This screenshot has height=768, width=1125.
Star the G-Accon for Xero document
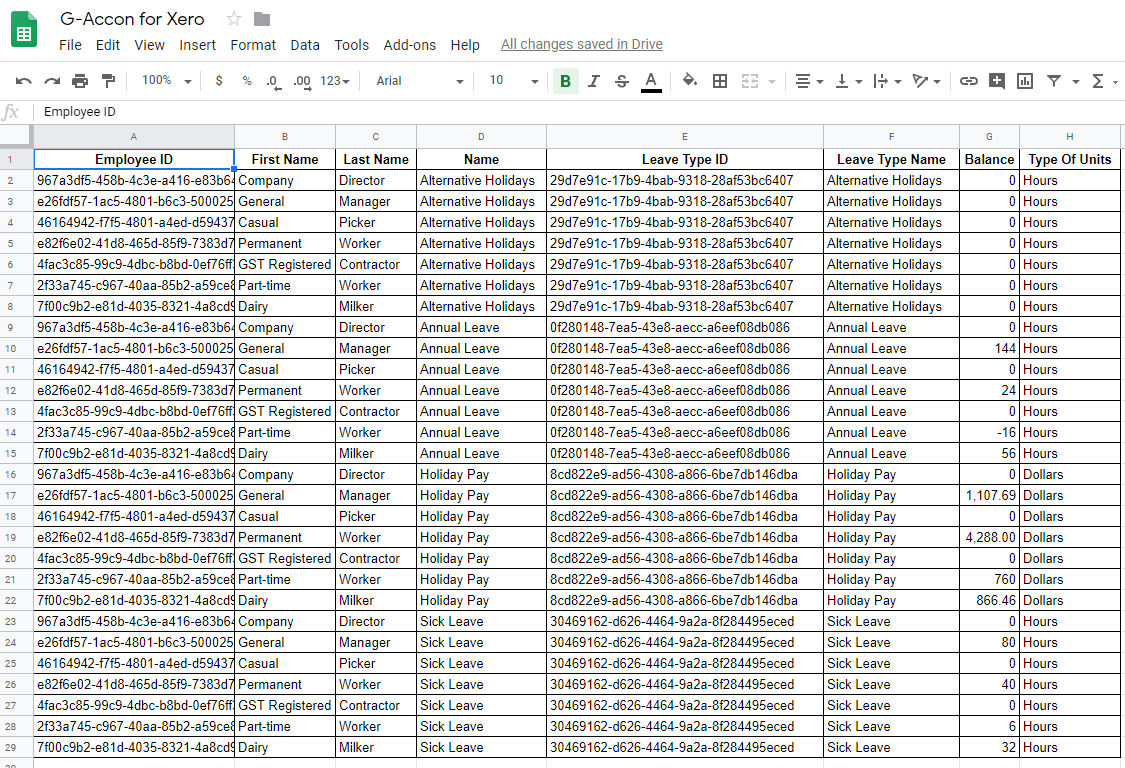(x=234, y=19)
